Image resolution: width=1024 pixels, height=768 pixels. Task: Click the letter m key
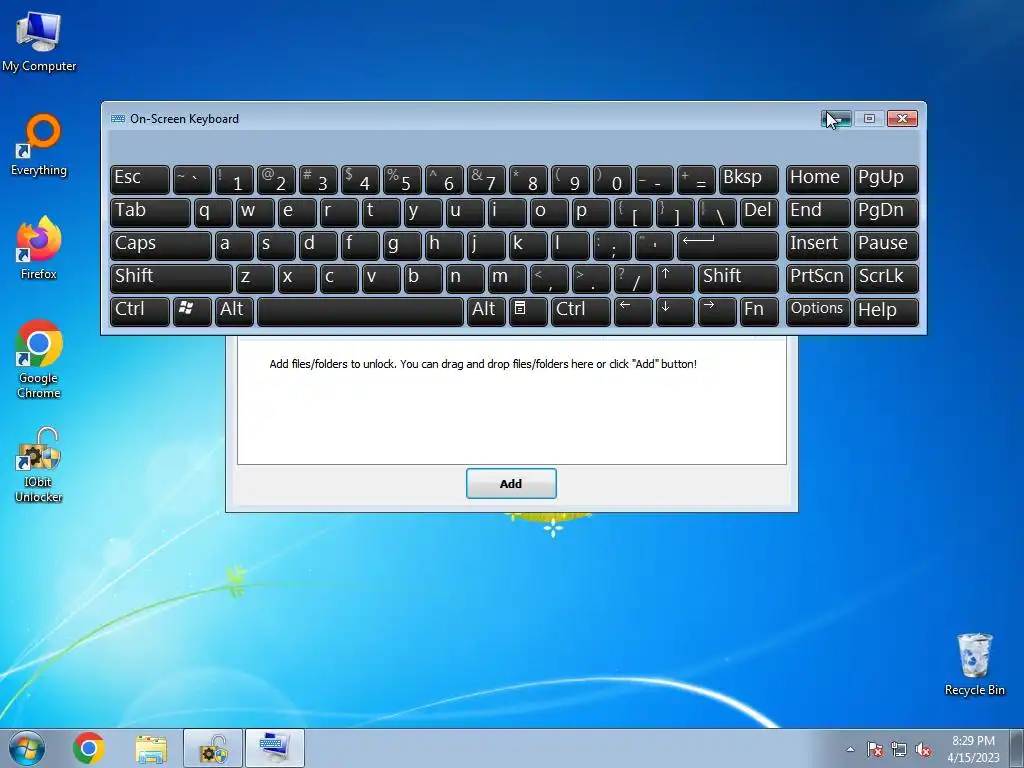pyautogui.click(x=507, y=278)
